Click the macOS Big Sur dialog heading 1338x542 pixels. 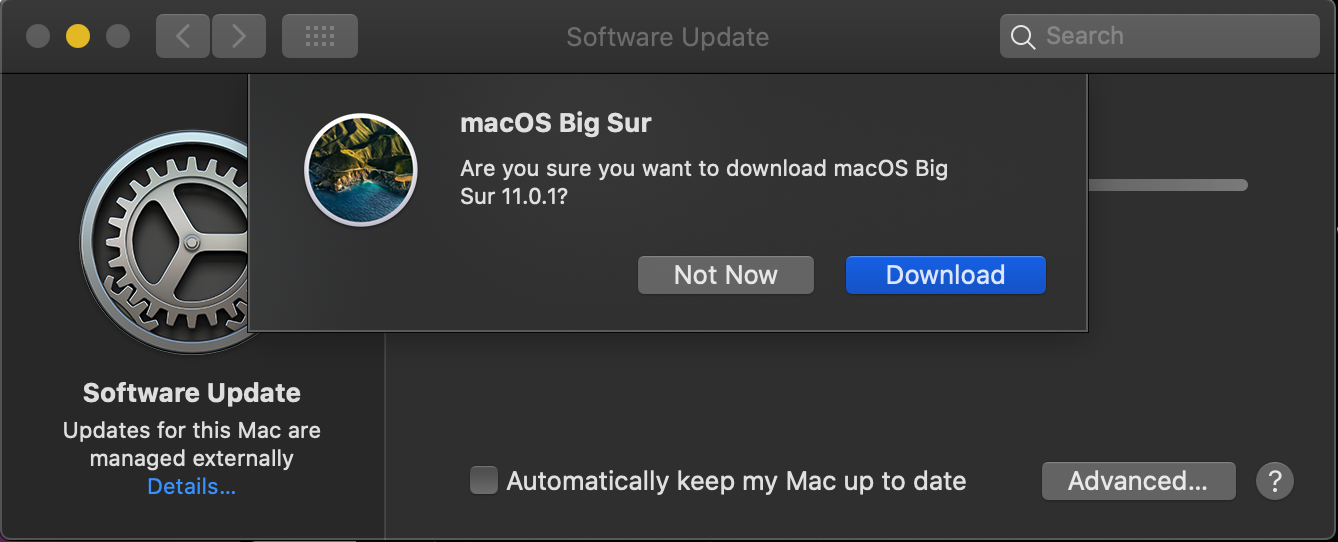[x=555, y=124]
